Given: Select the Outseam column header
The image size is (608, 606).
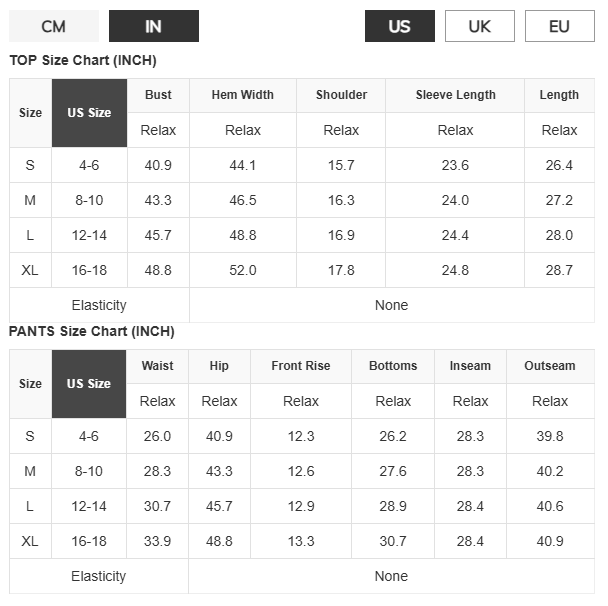Looking at the screenshot, I should pyautogui.click(x=550, y=366).
